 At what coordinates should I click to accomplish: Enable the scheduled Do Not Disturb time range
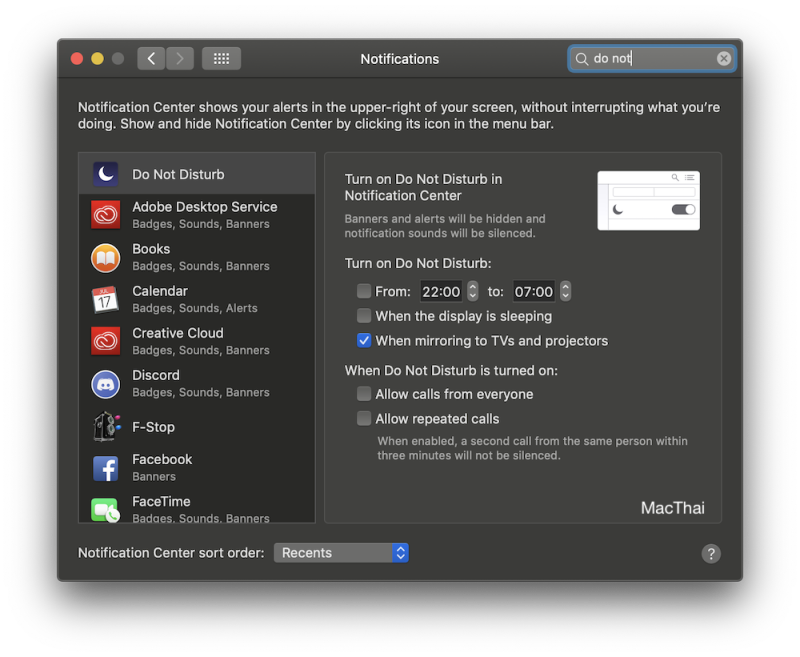[365, 292]
